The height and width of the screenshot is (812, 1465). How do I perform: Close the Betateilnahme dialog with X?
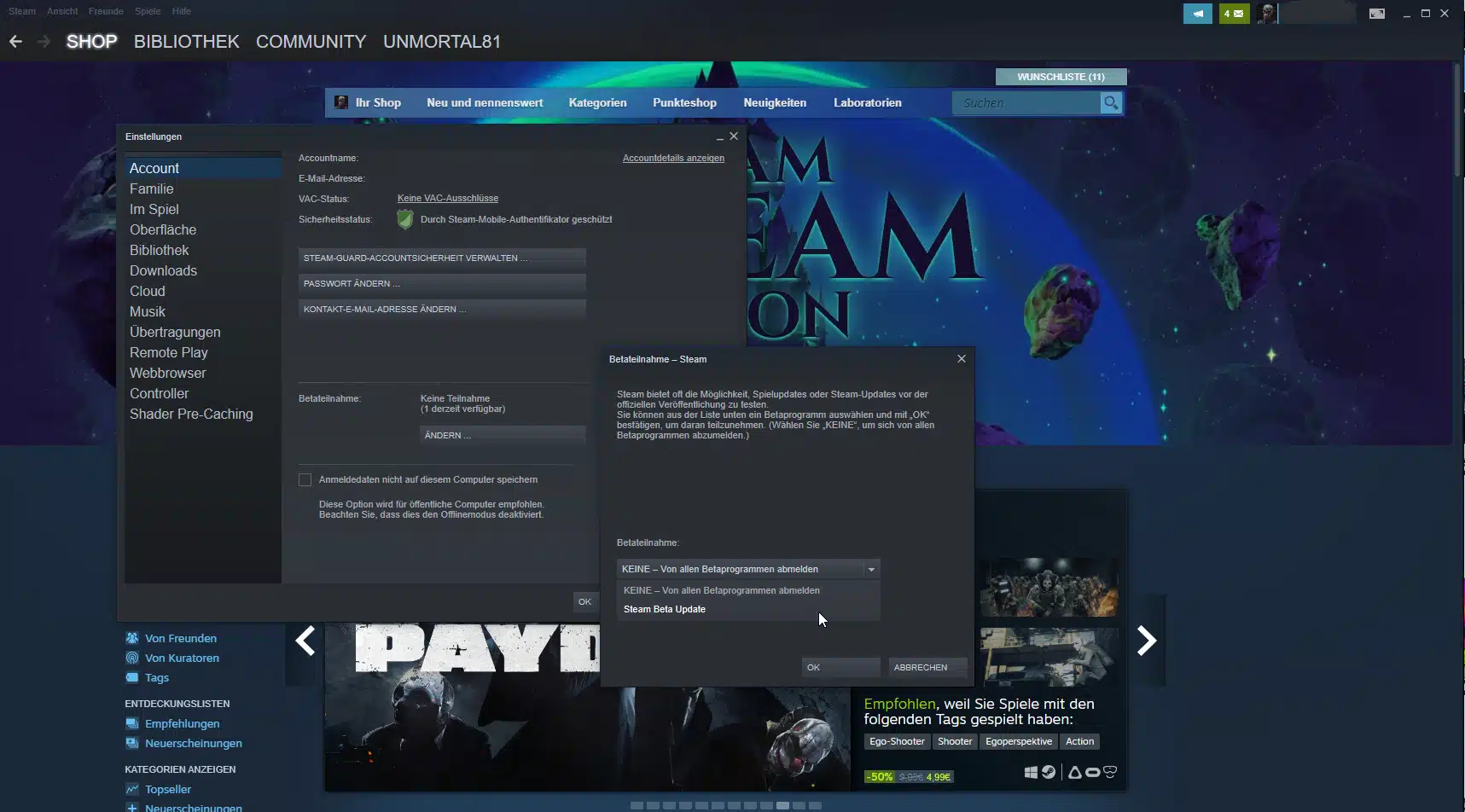962,359
